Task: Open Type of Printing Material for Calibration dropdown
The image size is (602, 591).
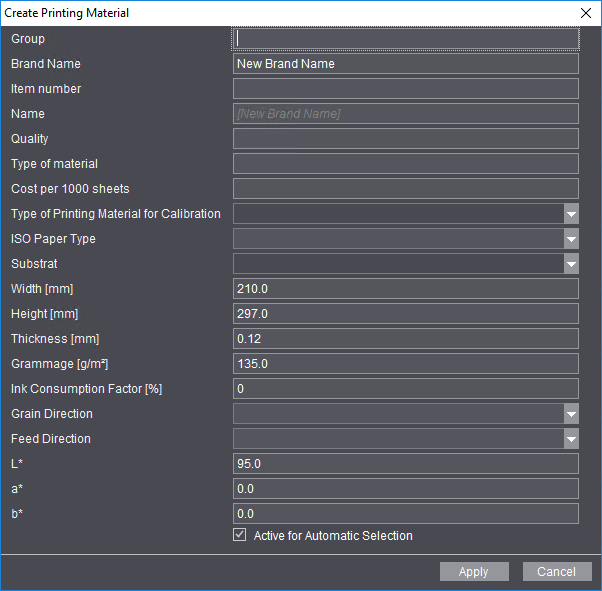Action: [571, 214]
